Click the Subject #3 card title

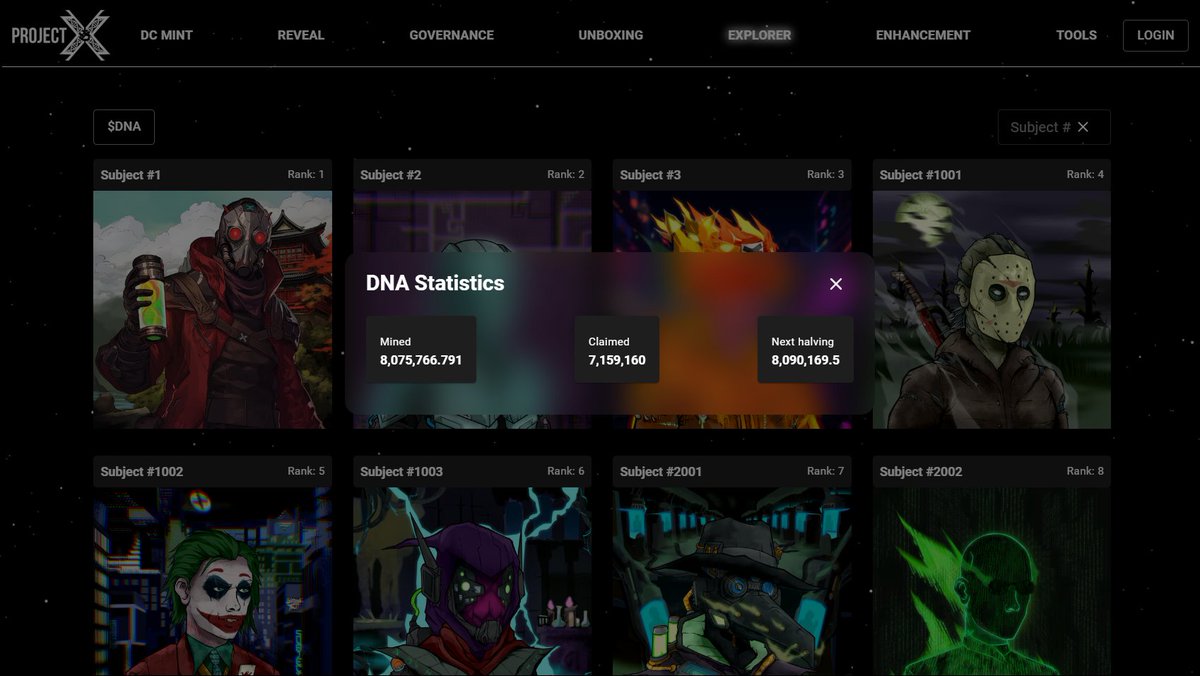[650, 175]
